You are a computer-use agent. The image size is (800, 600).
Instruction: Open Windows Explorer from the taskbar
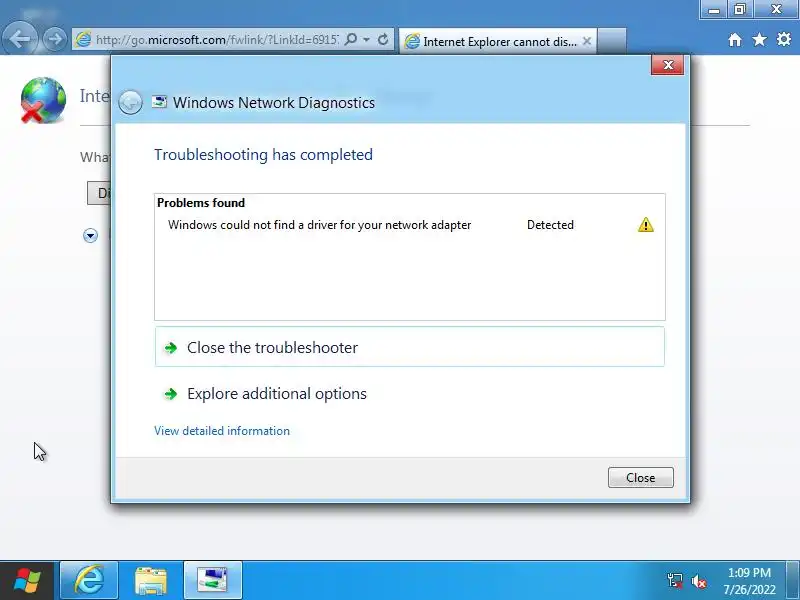coord(151,581)
